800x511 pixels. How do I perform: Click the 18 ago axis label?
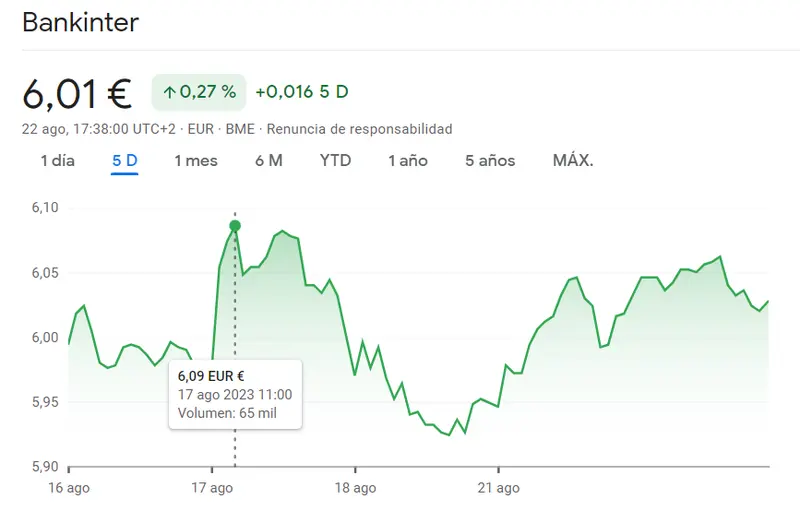(x=356, y=488)
